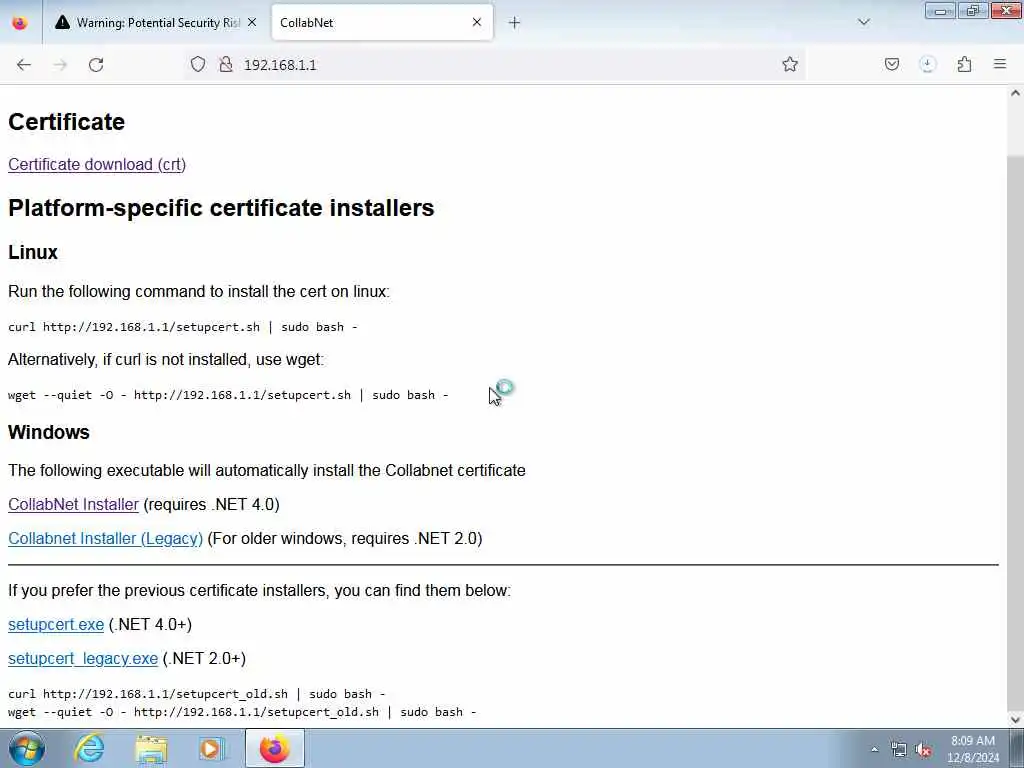Click the insecure connection padlock icon

[x=226, y=64]
